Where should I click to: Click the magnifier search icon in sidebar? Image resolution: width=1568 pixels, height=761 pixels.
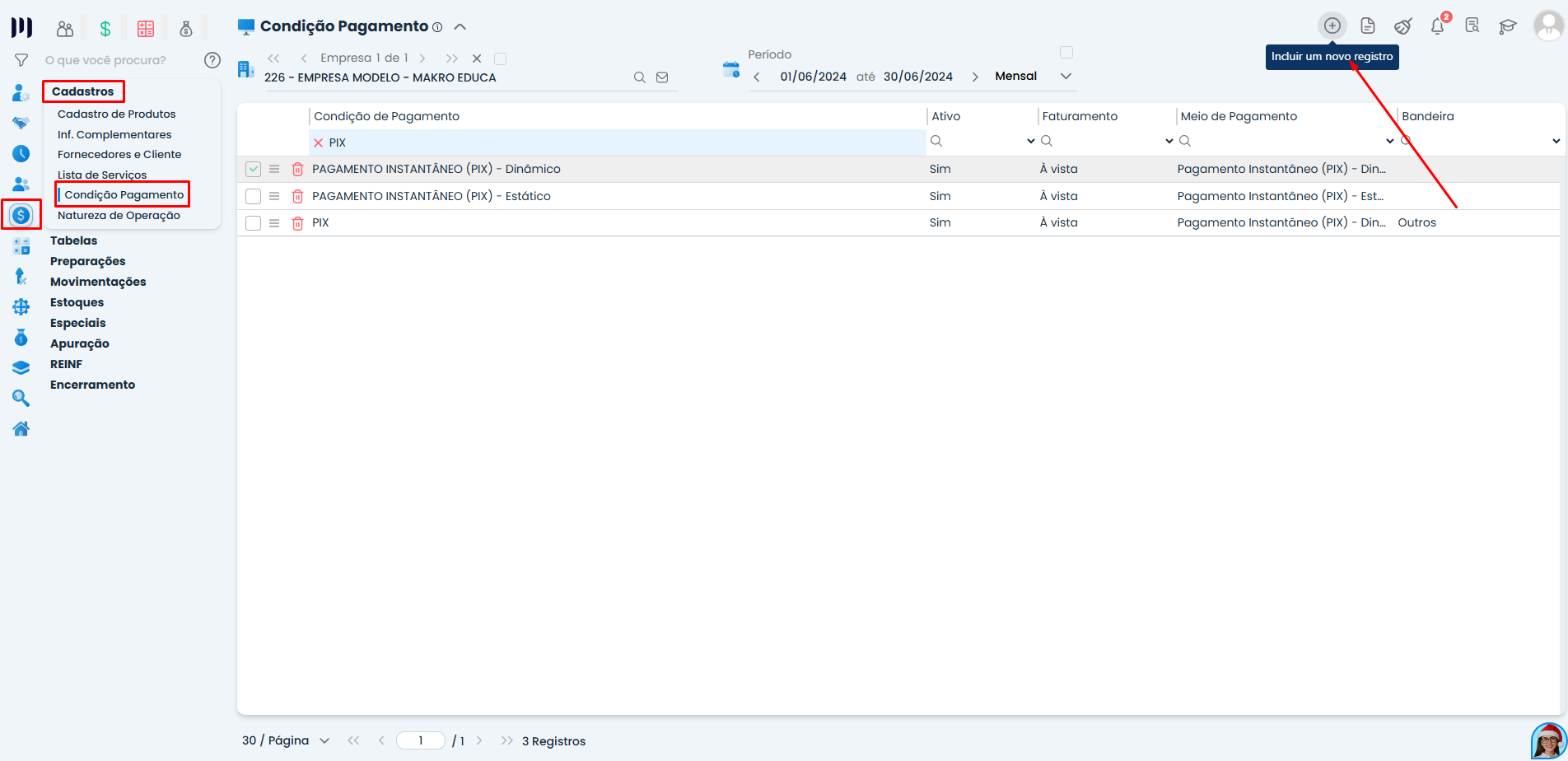pyautogui.click(x=21, y=399)
